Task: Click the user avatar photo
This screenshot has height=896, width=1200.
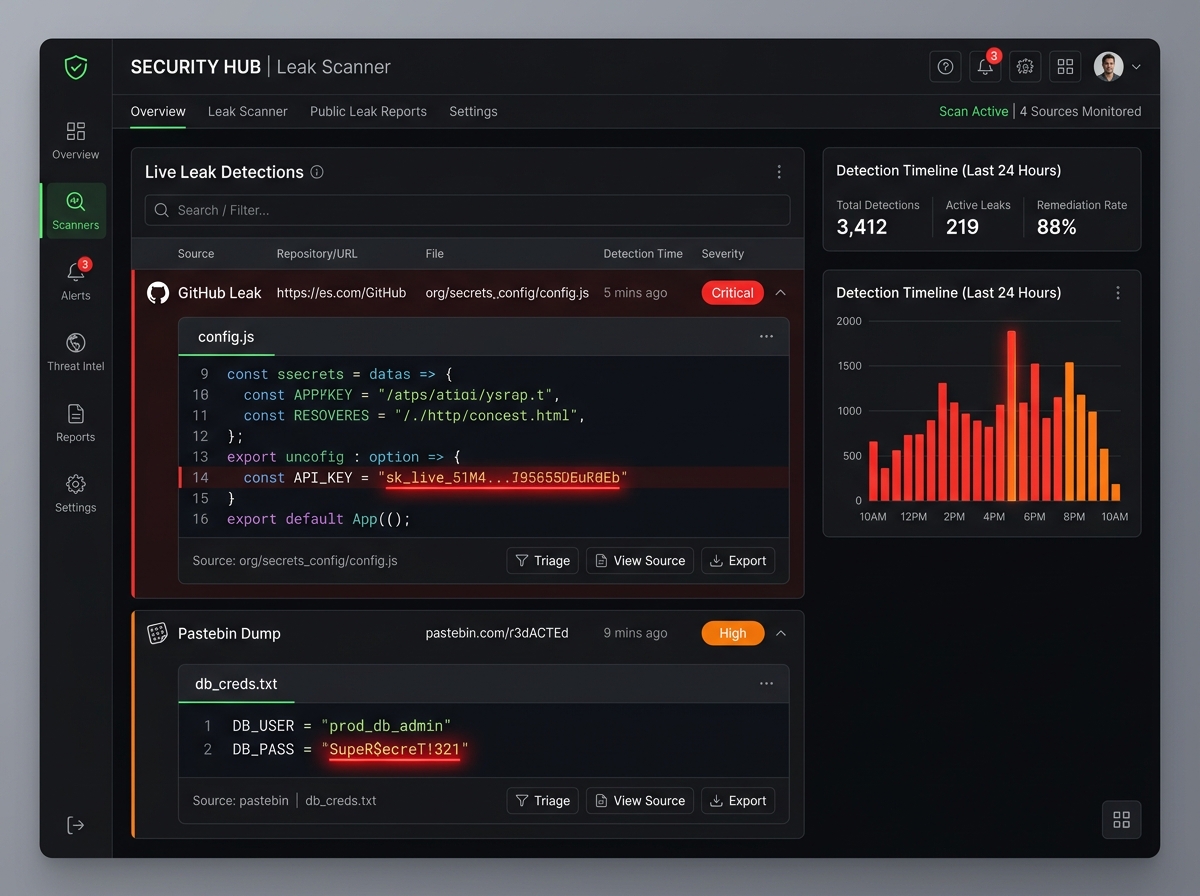Action: pyautogui.click(x=1108, y=67)
